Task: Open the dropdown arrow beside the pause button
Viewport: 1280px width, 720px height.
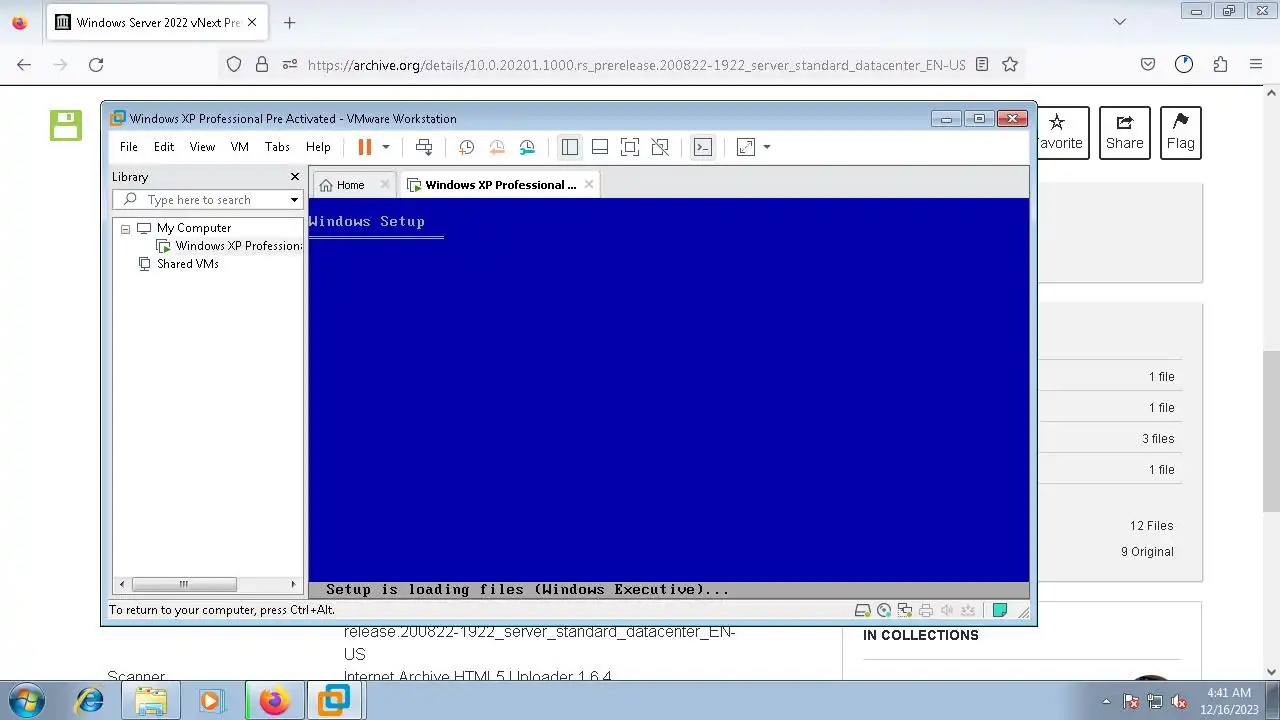Action: click(x=386, y=147)
